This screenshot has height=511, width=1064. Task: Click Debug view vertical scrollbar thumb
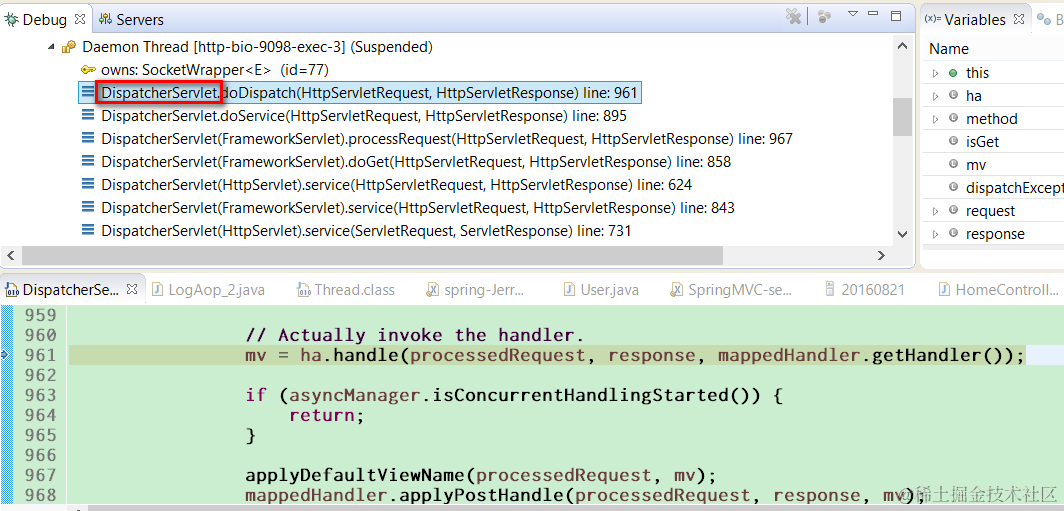pyautogui.click(x=902, y=117)
